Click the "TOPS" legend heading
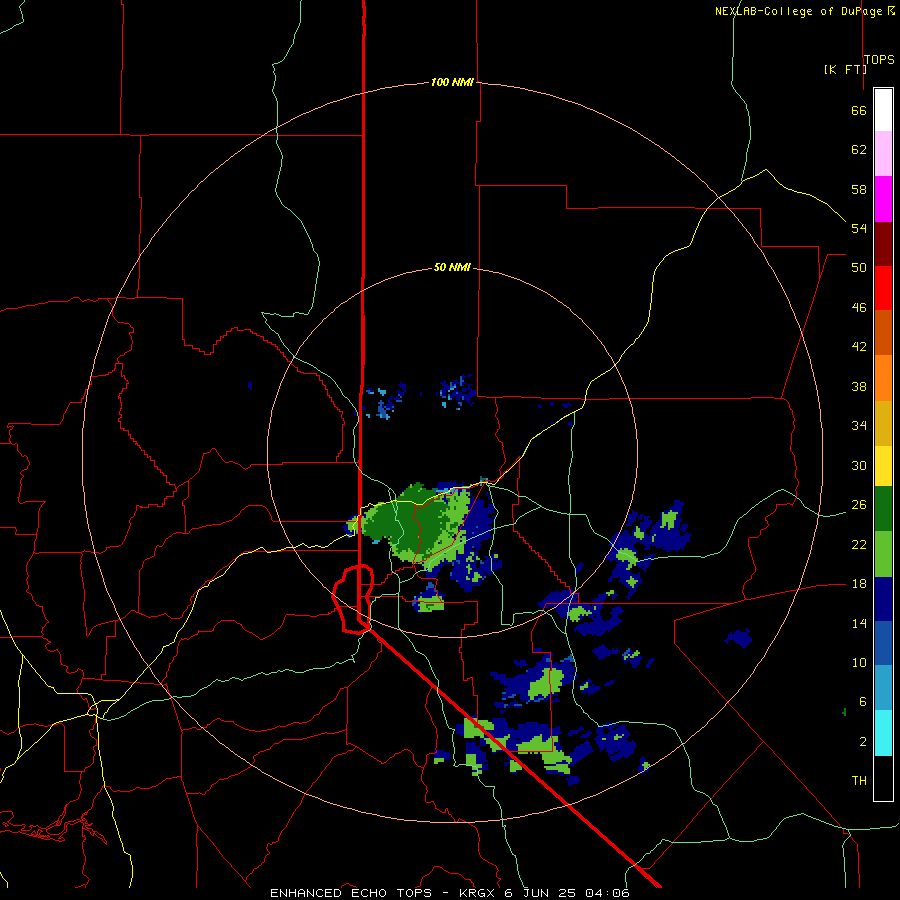 tap(879, 60)
